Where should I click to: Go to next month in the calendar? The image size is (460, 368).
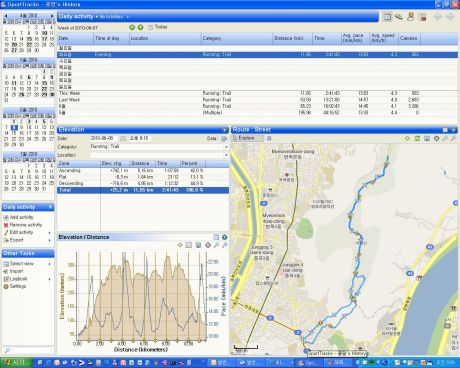(52, 16)
